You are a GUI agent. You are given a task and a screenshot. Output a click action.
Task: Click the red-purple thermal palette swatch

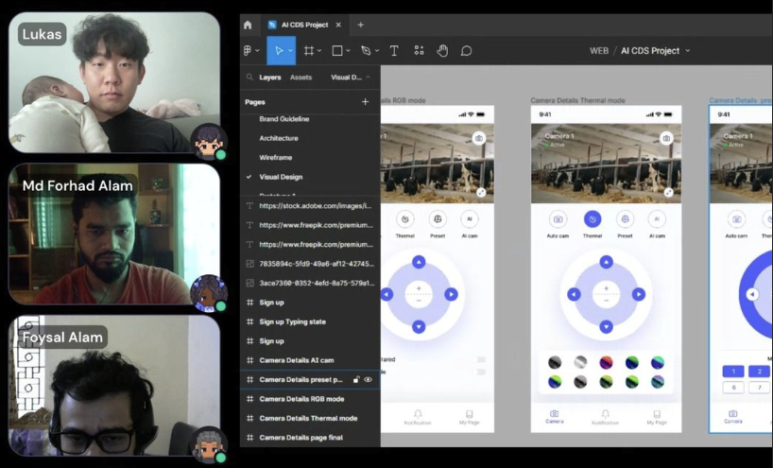click(606, 362)
